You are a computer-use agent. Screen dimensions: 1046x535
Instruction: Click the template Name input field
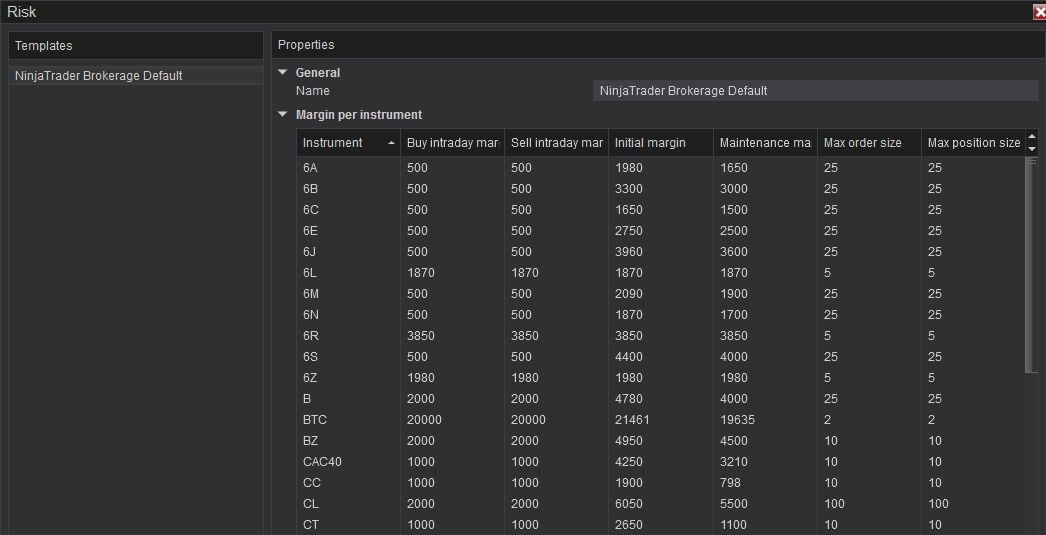[815, 91]
